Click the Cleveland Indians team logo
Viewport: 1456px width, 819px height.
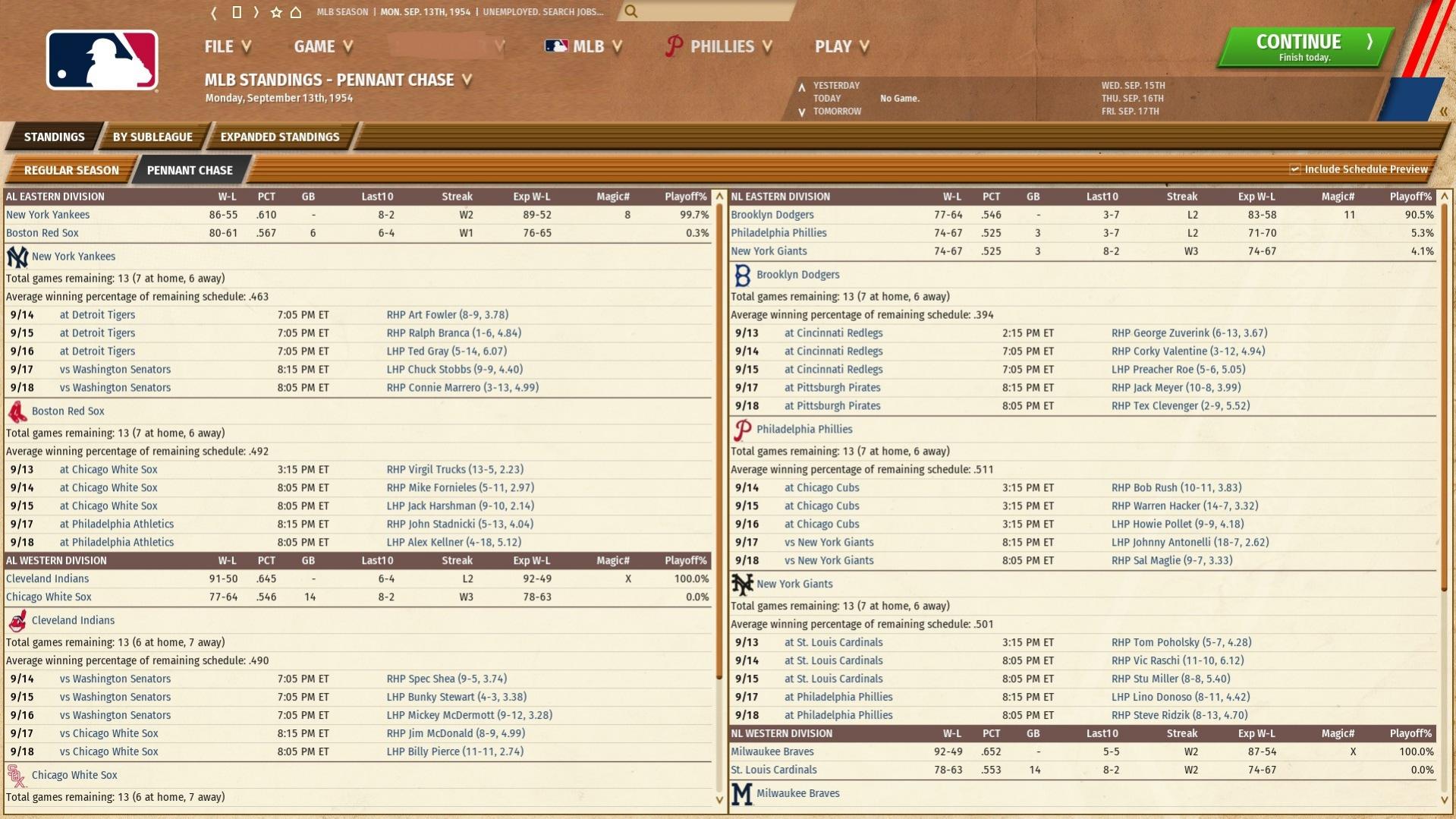17,621
